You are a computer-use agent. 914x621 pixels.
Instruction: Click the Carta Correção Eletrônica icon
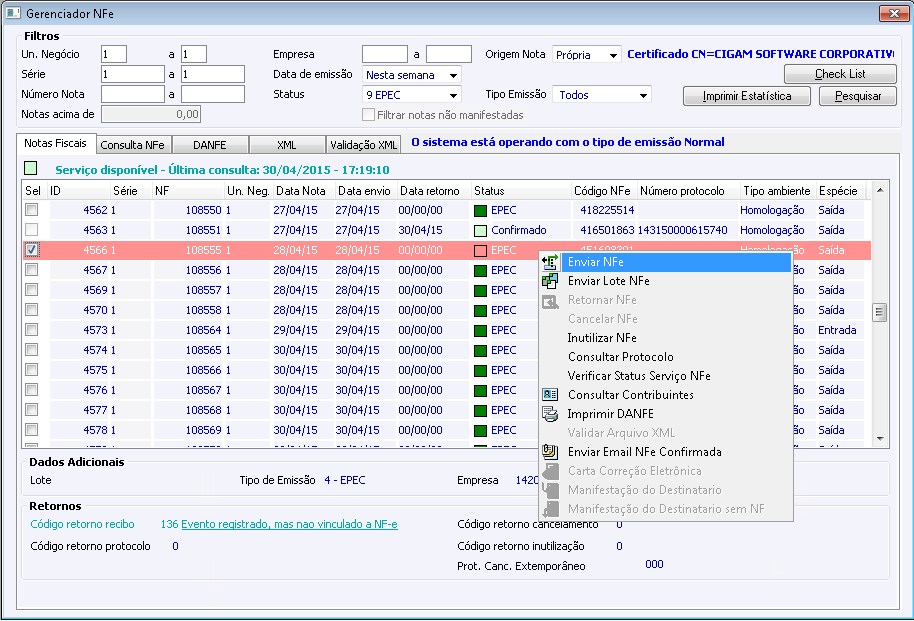point(550,471)
